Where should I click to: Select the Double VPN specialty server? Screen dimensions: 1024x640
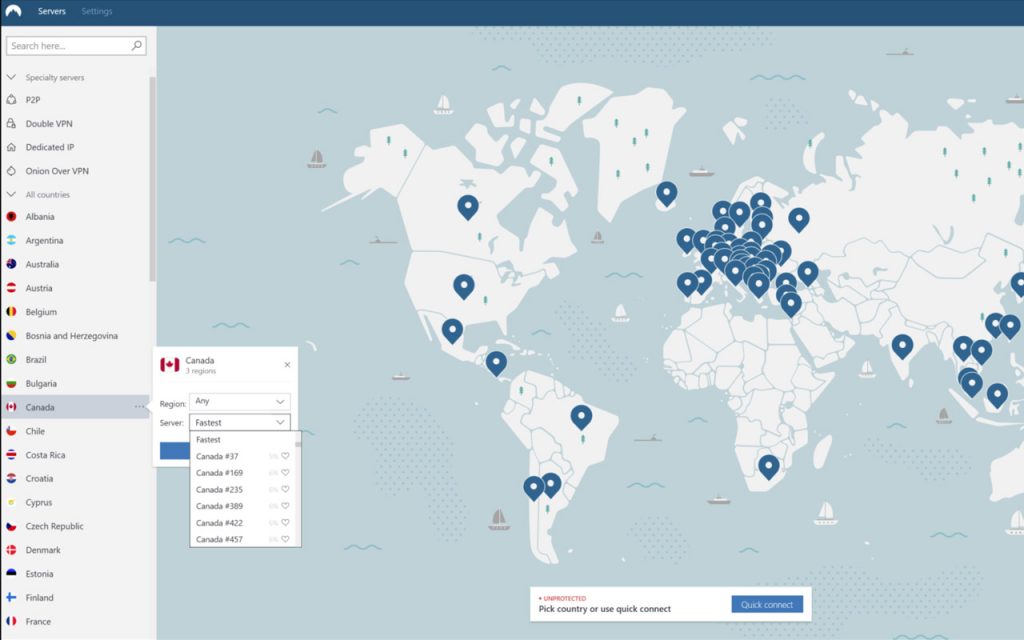tap(49, 123)
